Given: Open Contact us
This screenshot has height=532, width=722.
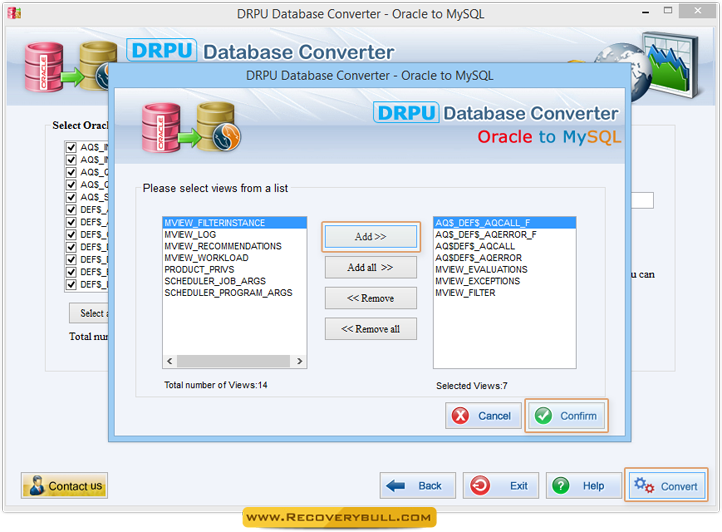Looking at the screenshot, I should point(64,485).
